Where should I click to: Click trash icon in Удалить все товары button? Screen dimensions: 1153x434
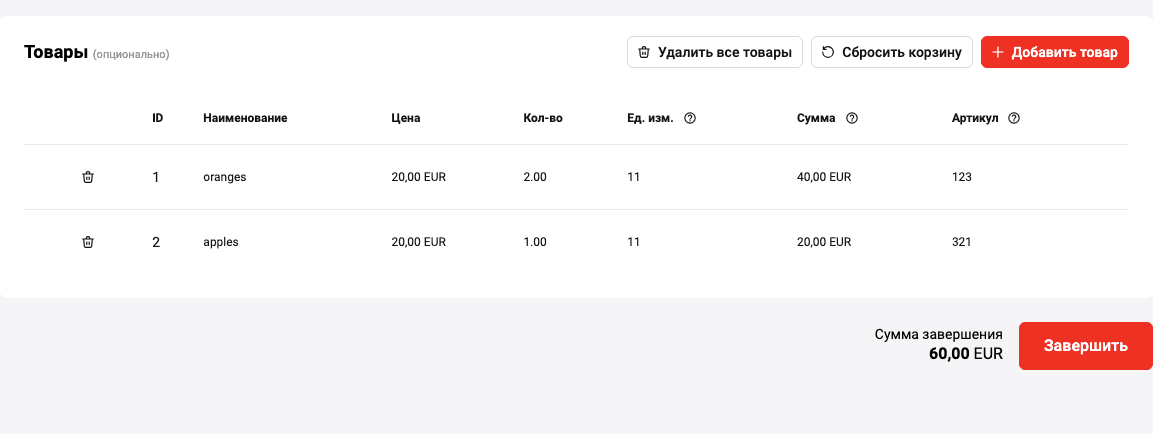pos(644,52)
